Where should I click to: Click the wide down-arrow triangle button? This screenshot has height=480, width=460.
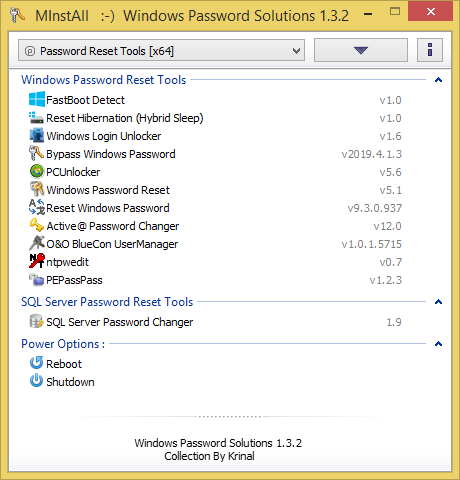coord(361,50)
